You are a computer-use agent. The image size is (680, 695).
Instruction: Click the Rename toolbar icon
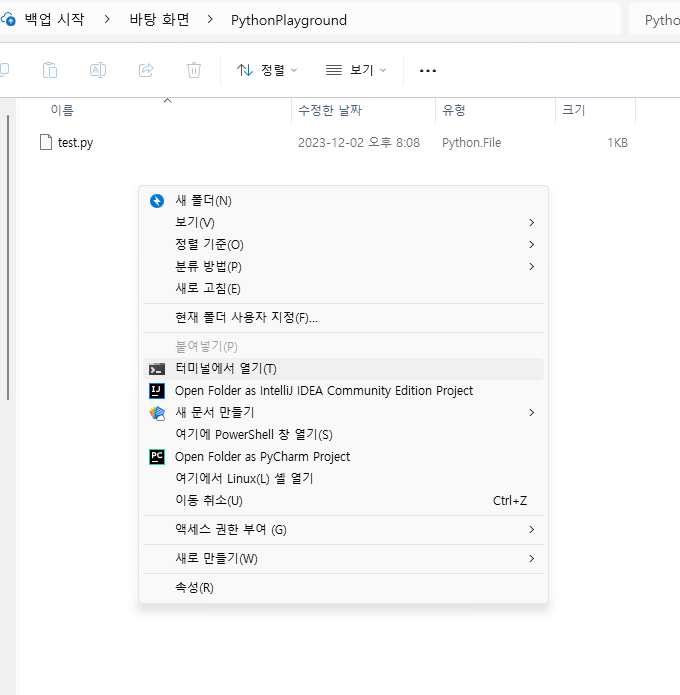tap(98, 70)
